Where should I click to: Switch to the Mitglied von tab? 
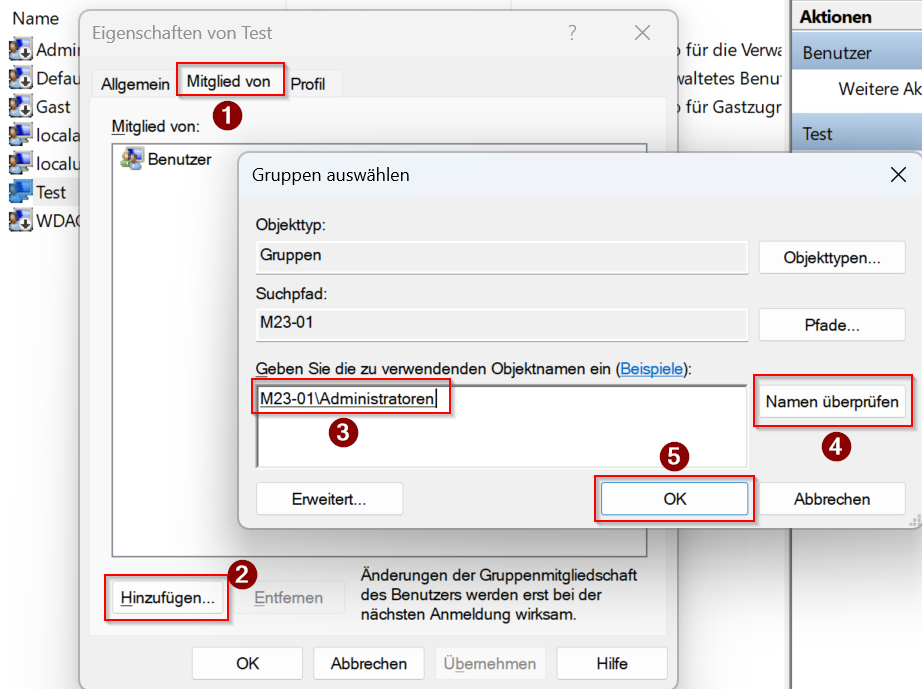tap(229, 82)
